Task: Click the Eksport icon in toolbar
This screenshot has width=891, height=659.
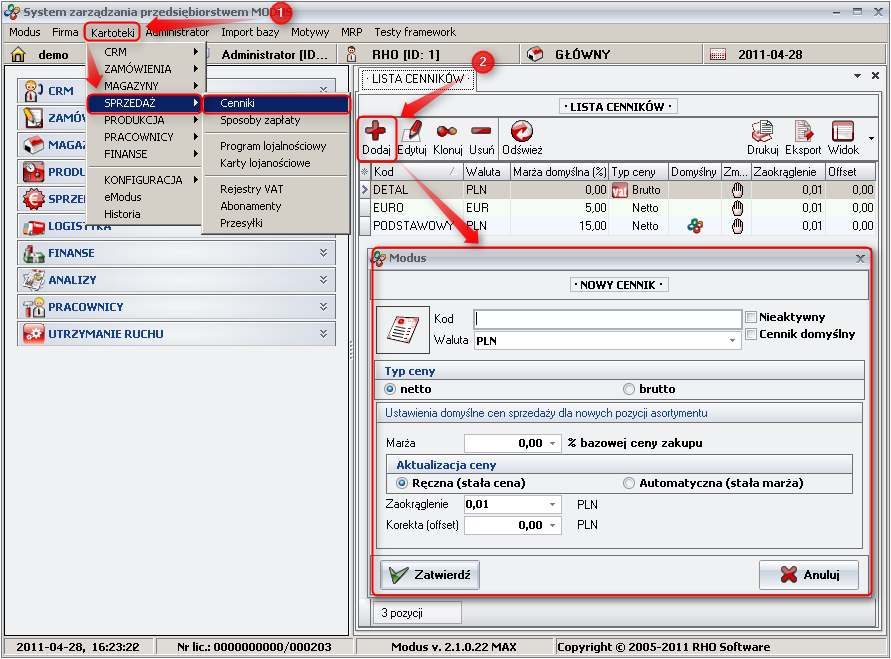Action: 803,132
